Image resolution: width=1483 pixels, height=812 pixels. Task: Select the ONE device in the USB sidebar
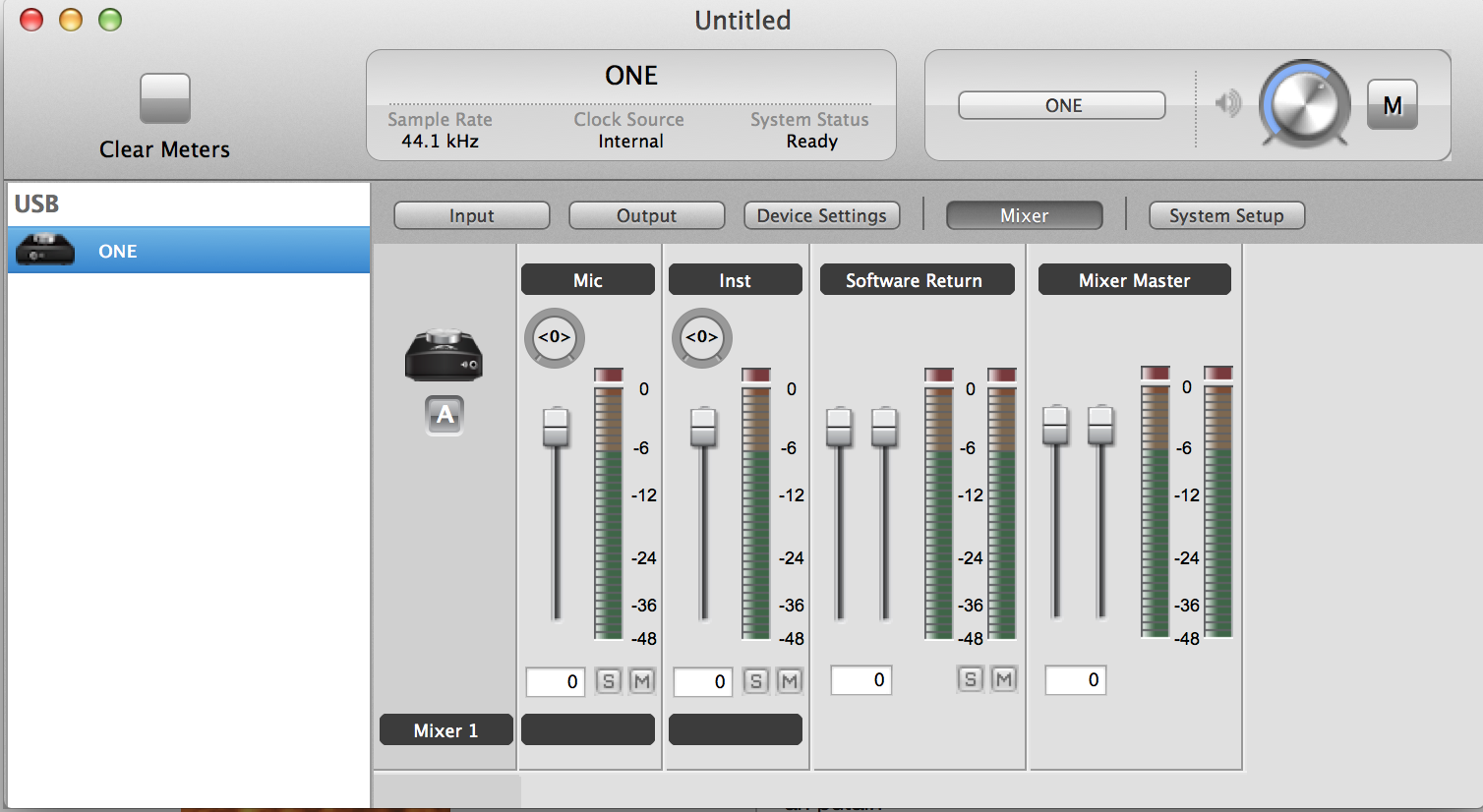[118, 251]
